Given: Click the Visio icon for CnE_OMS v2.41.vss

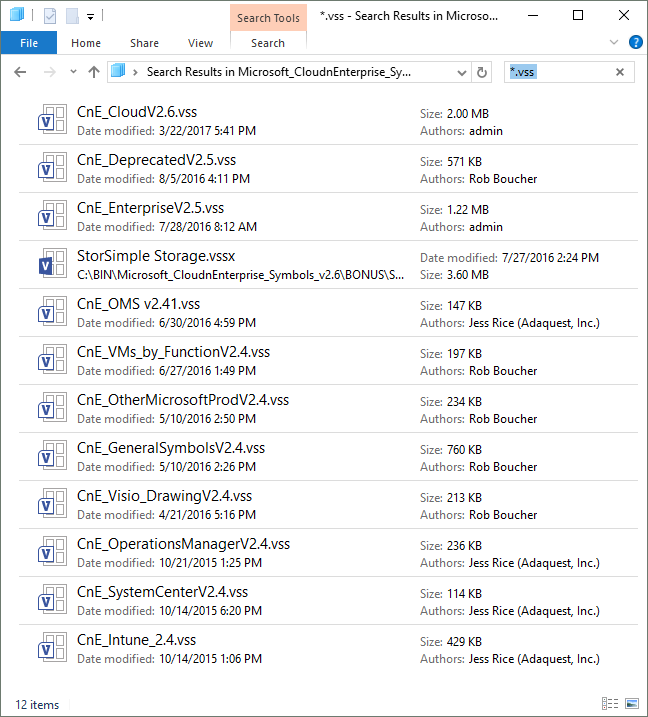Looking at the screenshot, I should 52,312.
